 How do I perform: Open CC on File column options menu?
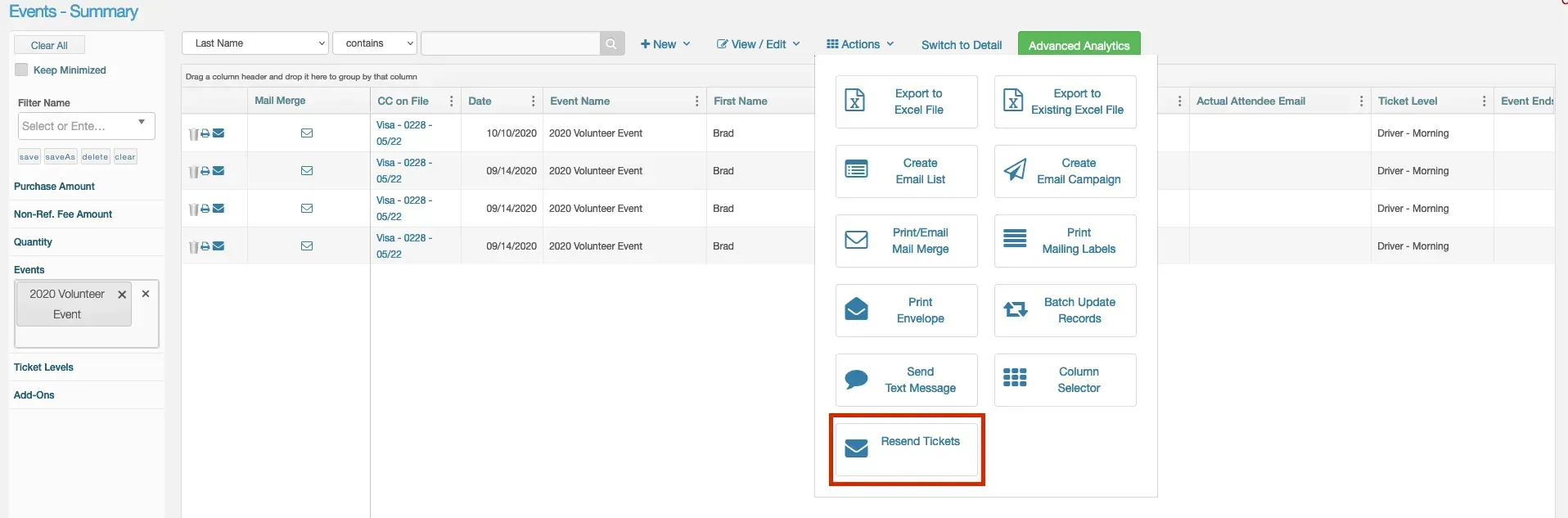click(x=452, y=101)
